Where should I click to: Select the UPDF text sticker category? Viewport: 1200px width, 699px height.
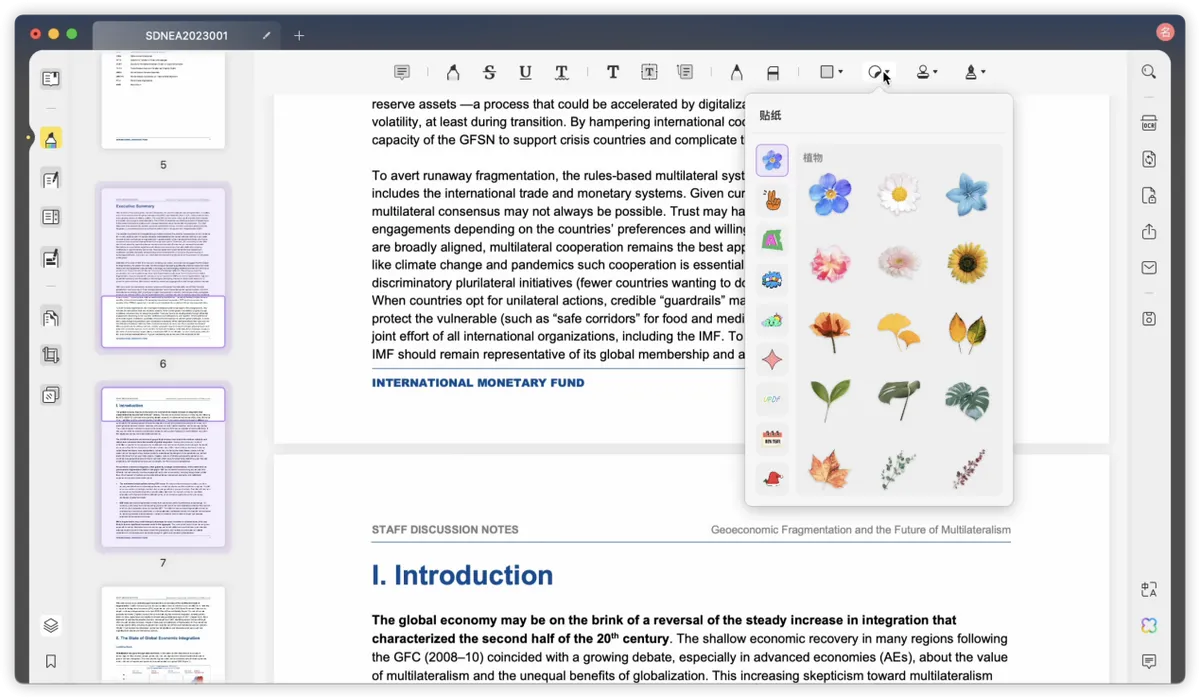point(772,399)
